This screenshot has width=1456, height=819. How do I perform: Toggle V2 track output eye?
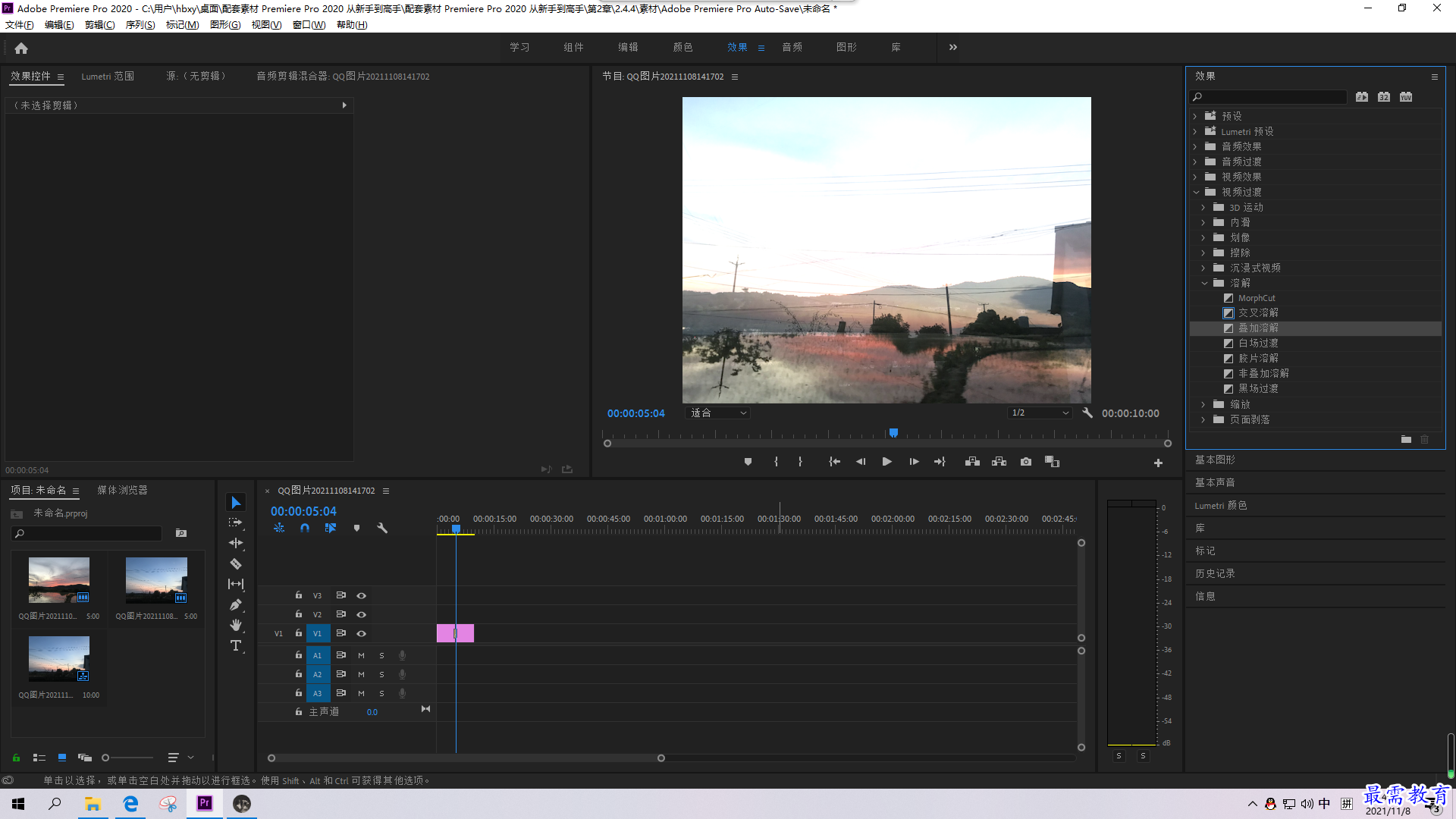click(362, 615)
